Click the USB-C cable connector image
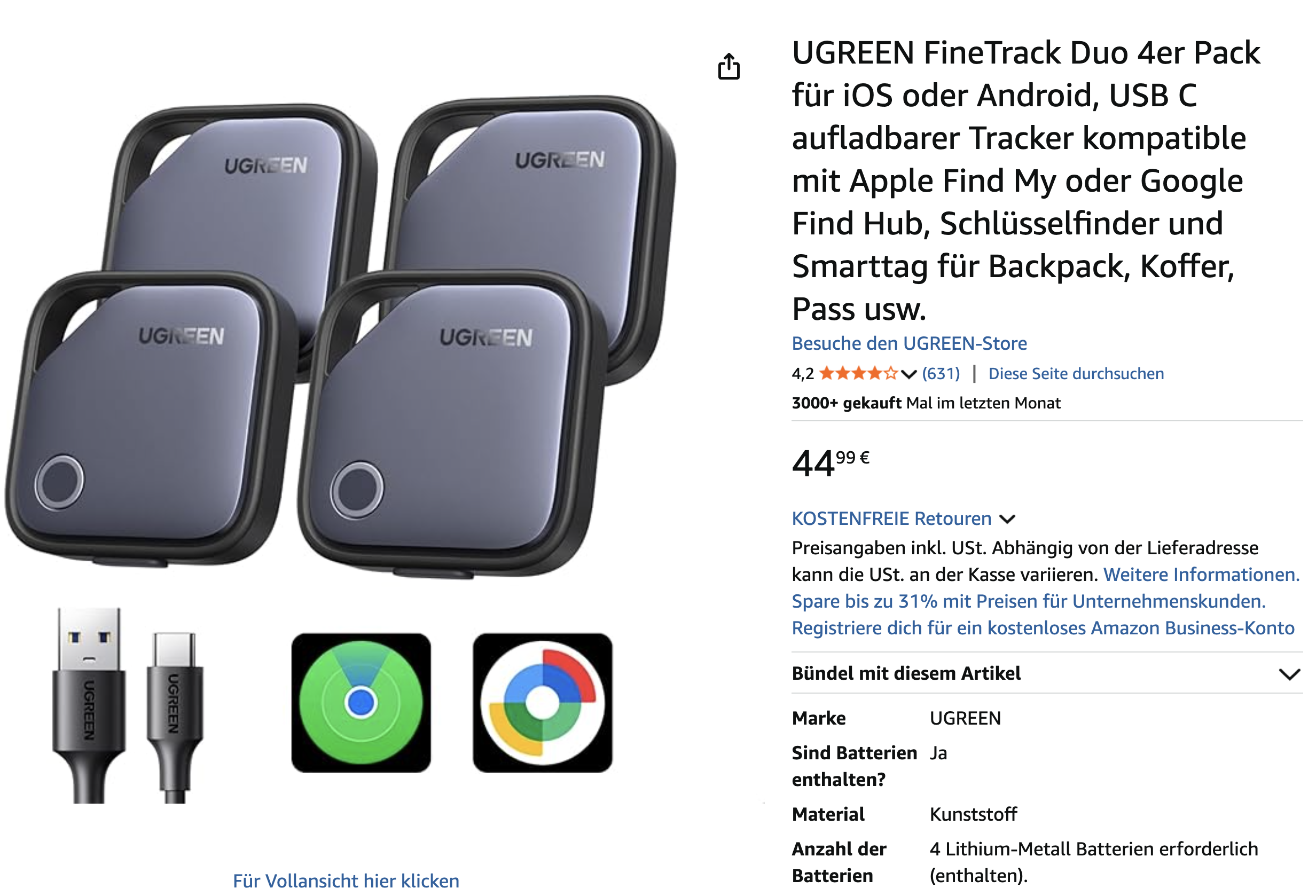Image resolution: width=1316 pixels, height=896 pixels. pos(175,717)
